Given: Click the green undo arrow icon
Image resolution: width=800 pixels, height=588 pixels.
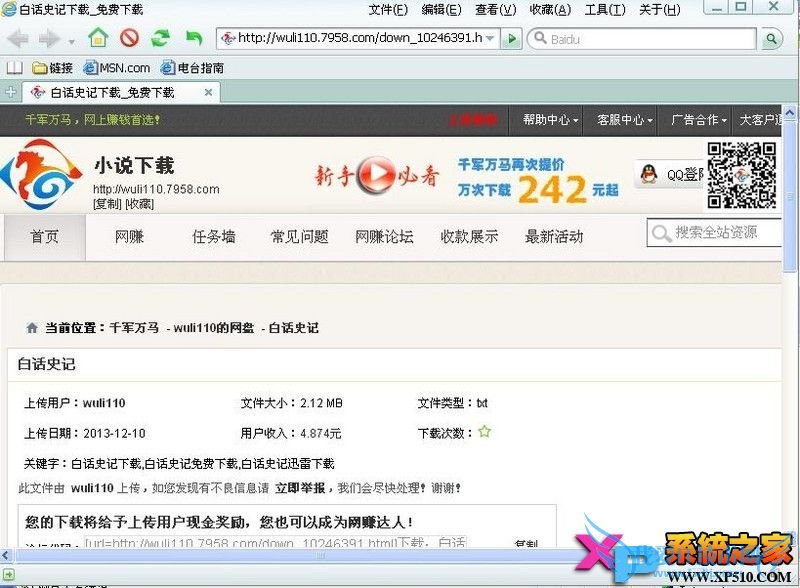Looking at the screenshot, I should tap(193, 39).
